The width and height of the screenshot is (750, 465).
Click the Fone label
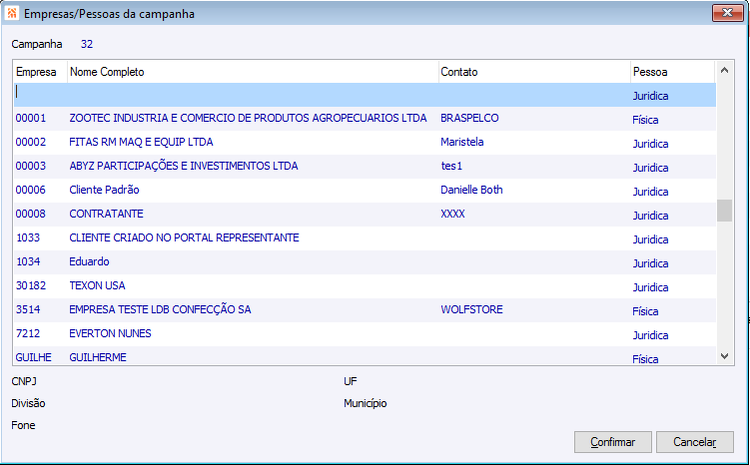[23, 425]
